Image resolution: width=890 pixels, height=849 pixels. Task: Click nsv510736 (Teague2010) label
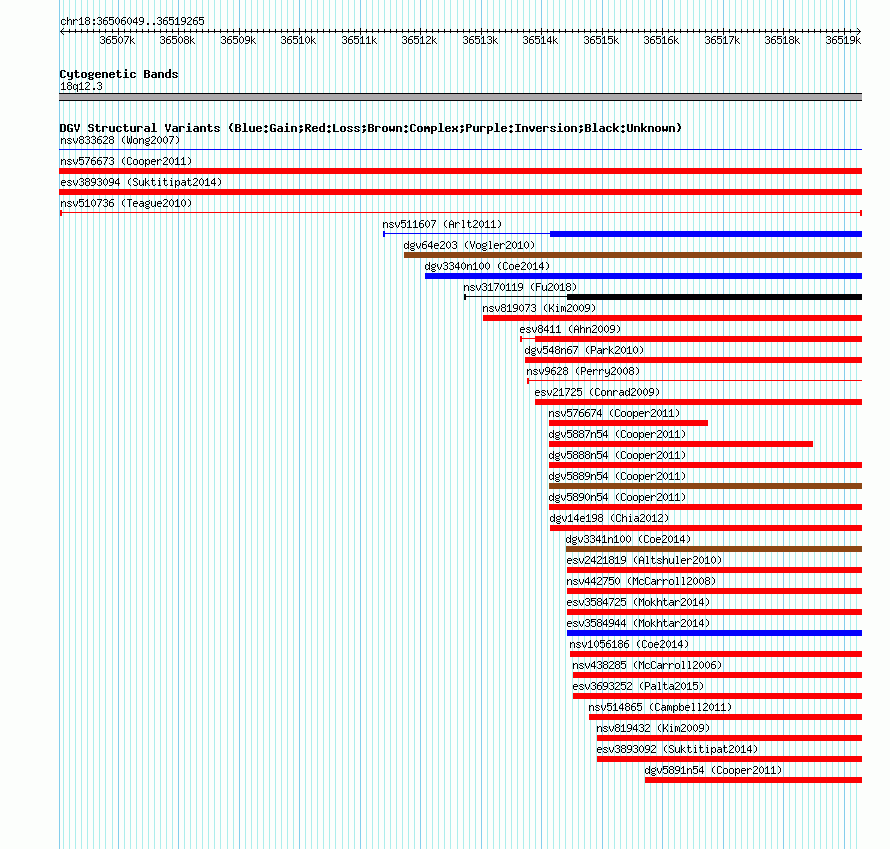[126, 203]
